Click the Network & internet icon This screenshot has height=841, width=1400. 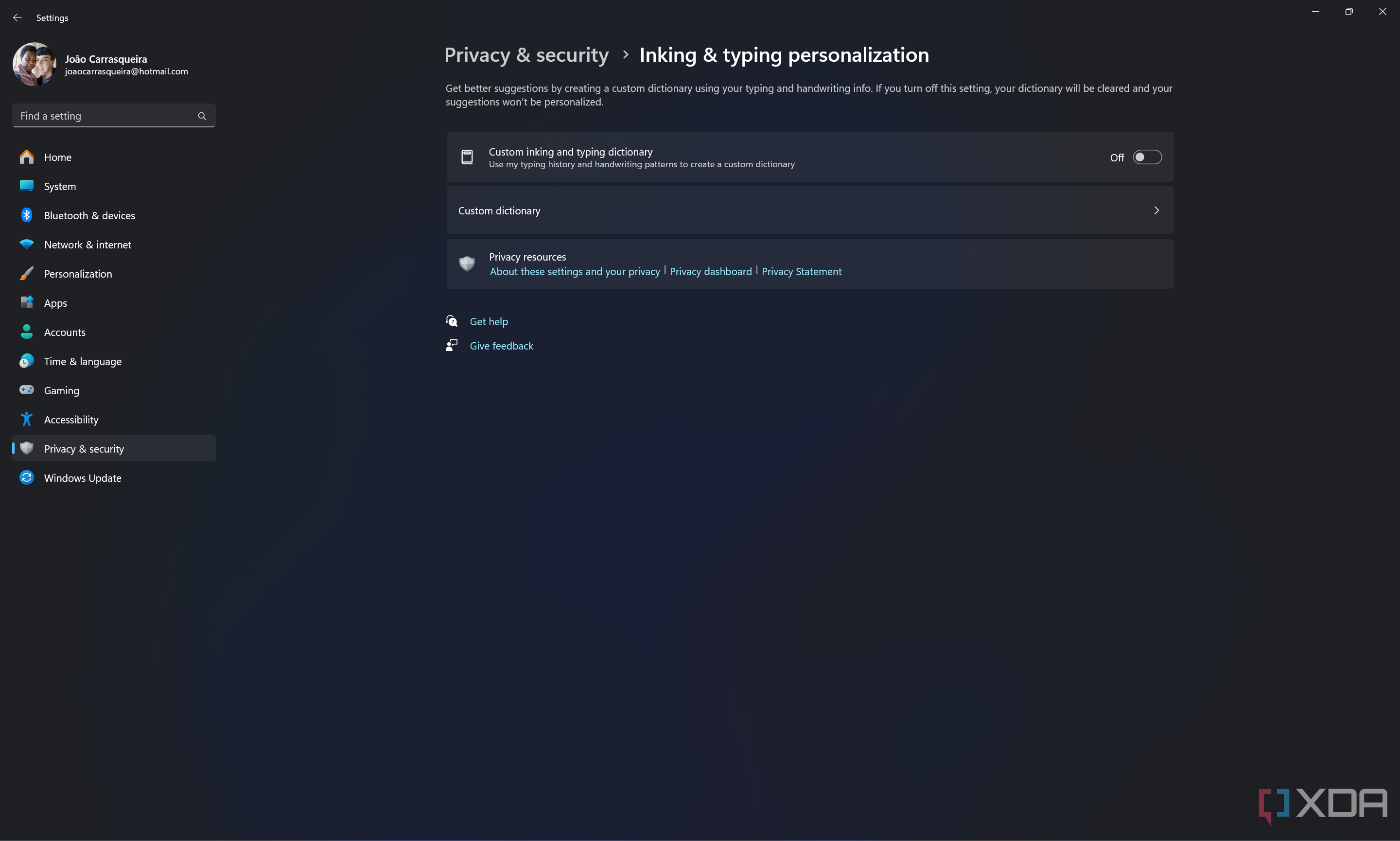(27, 244)
